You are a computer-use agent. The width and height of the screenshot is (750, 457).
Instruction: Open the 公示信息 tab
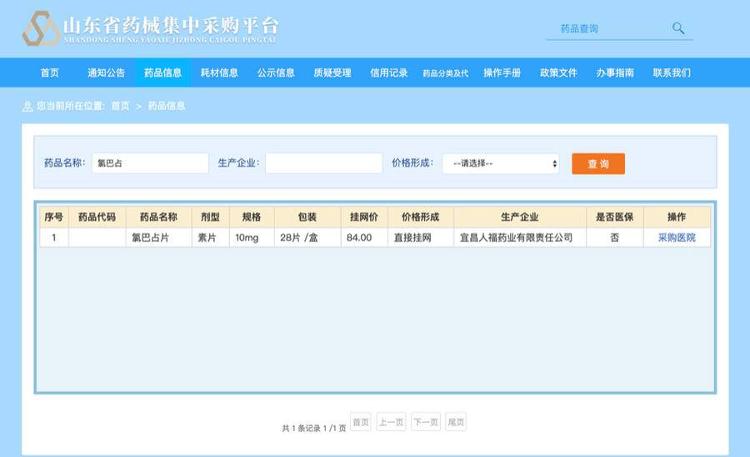(276, 73)
